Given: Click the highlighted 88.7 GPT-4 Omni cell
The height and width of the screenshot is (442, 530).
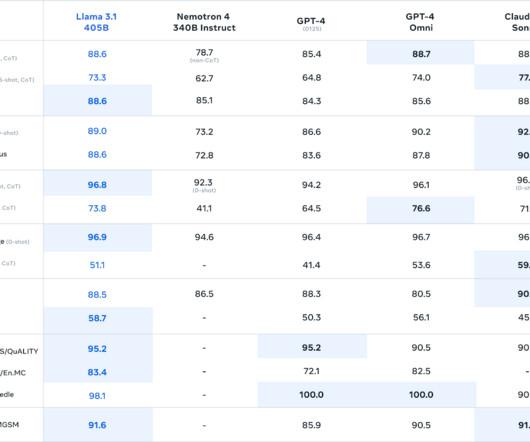Looking at the screenshot, I should (x=421, y=53).
